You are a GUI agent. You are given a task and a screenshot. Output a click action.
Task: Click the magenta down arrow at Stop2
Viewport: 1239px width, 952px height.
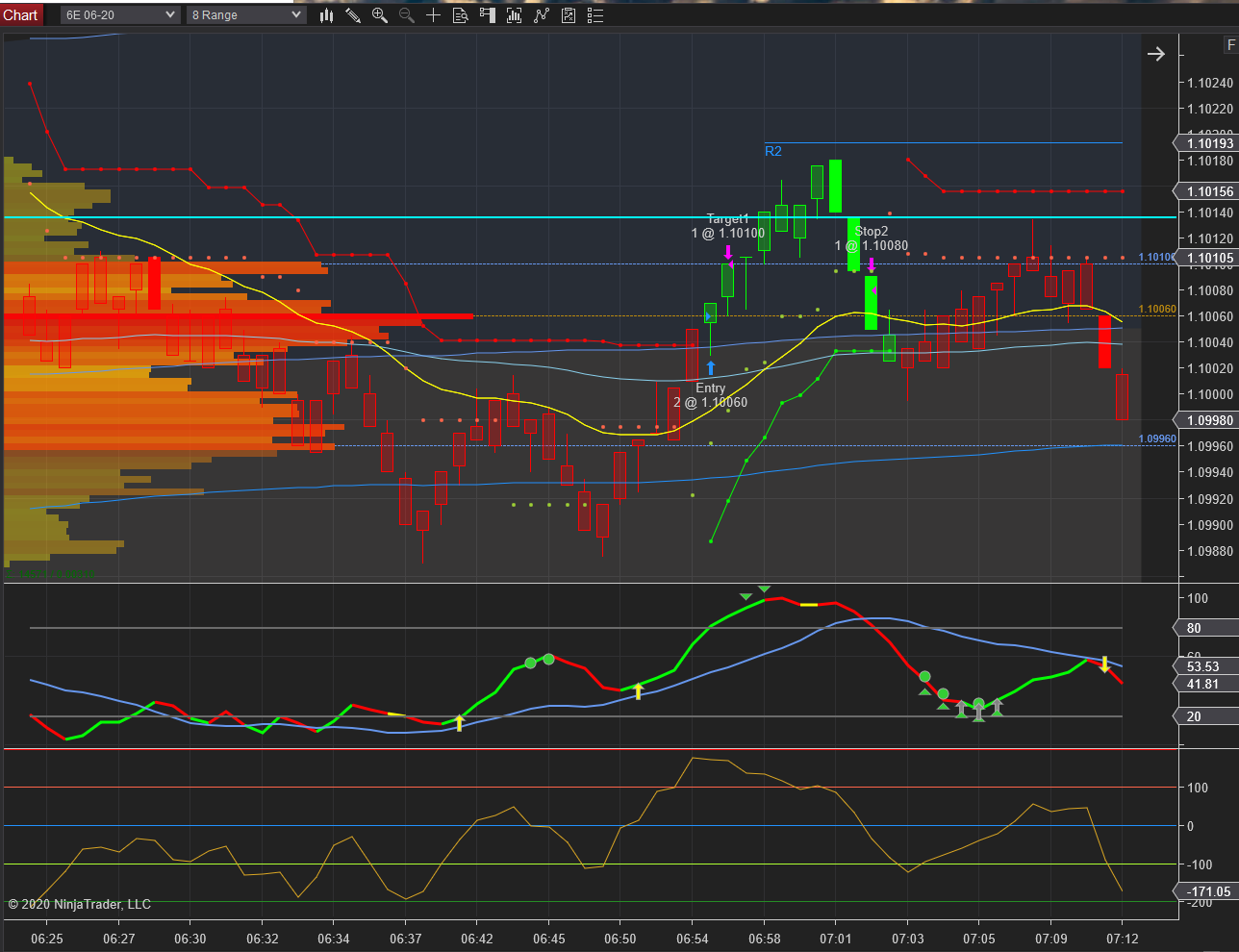point(872,264)
